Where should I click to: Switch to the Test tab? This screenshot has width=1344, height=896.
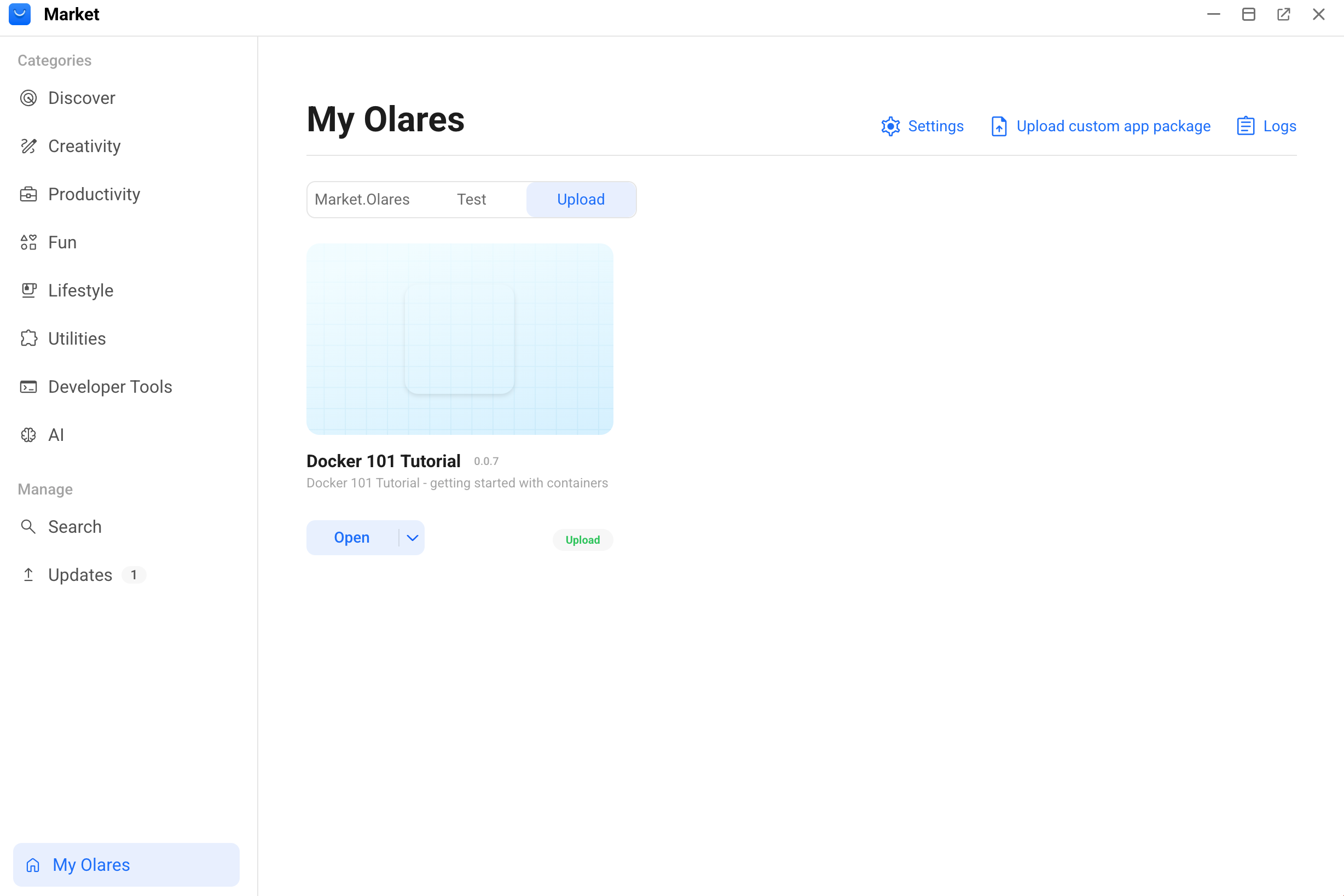coord(472,200)
